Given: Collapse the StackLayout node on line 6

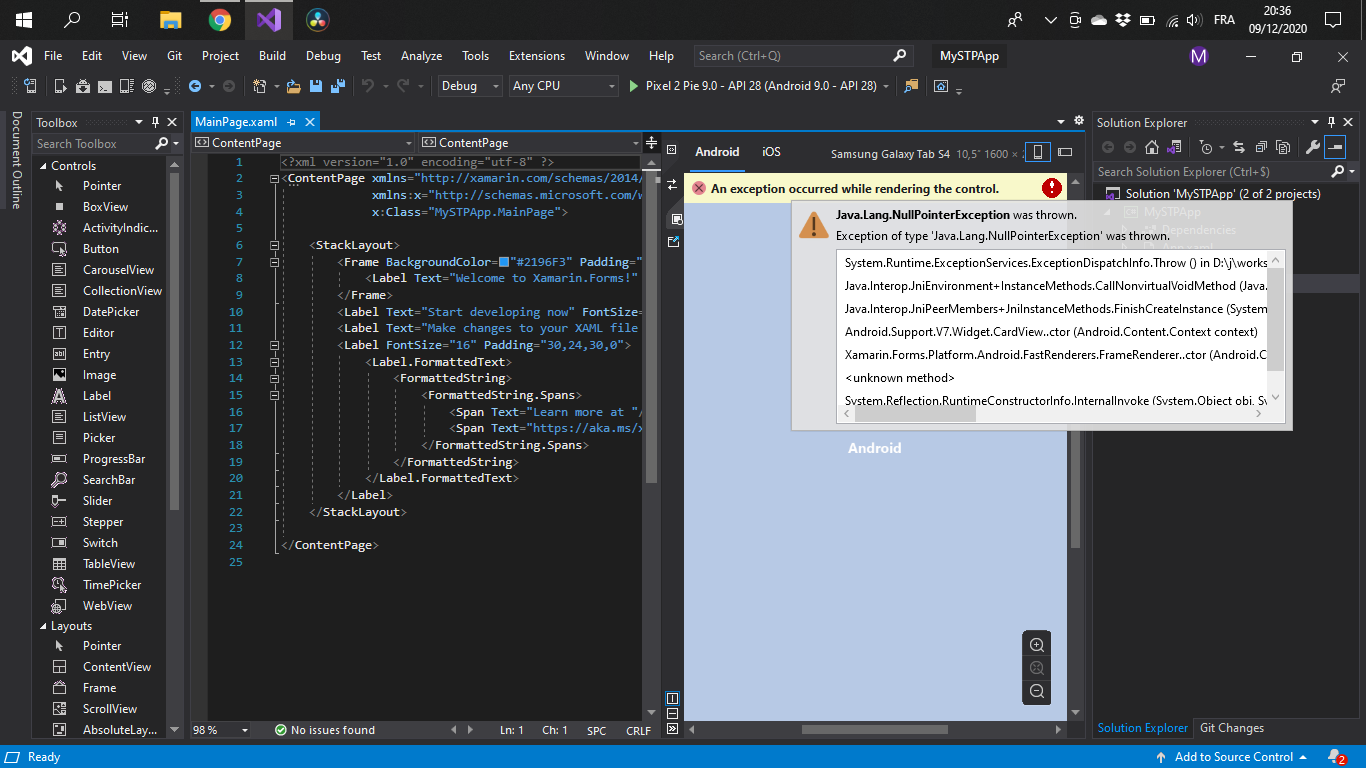Looking at the screenshot, I should click(272, 245).
